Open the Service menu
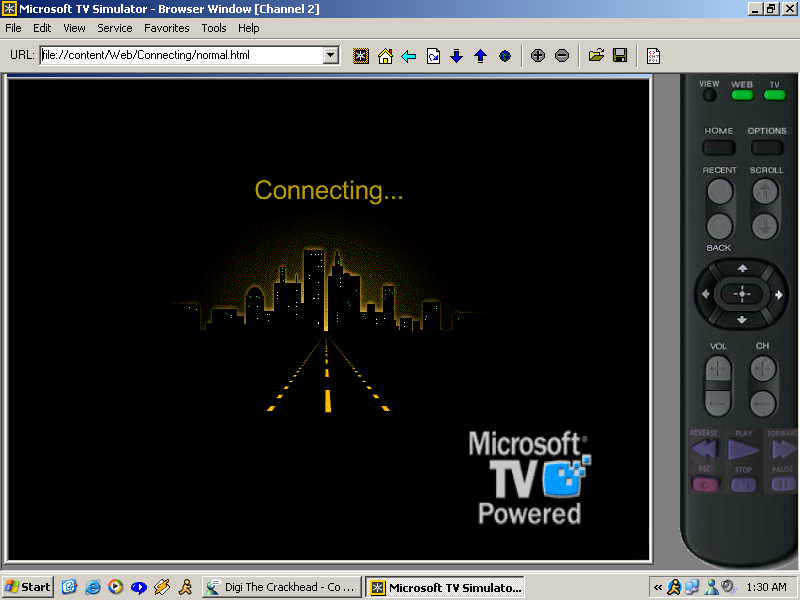 [x=115, y=28]
